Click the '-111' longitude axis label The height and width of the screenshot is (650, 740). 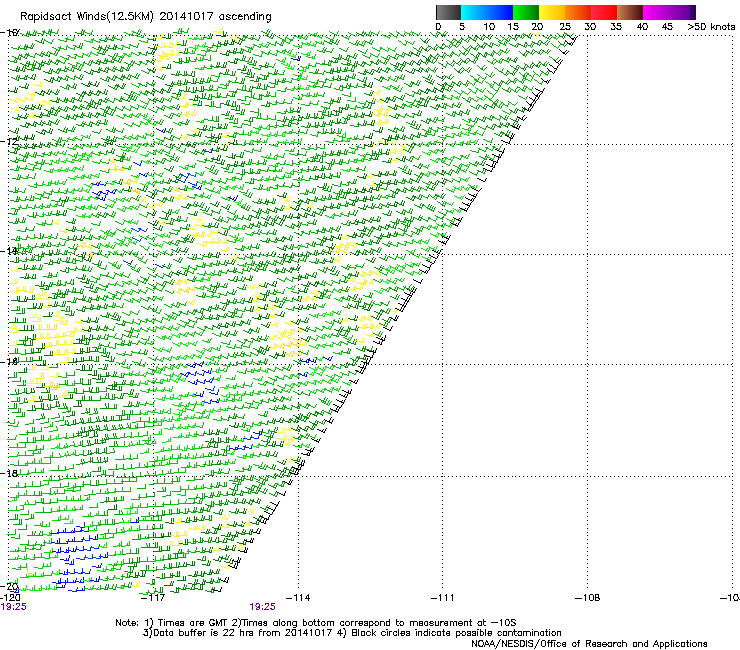[442, 598]
